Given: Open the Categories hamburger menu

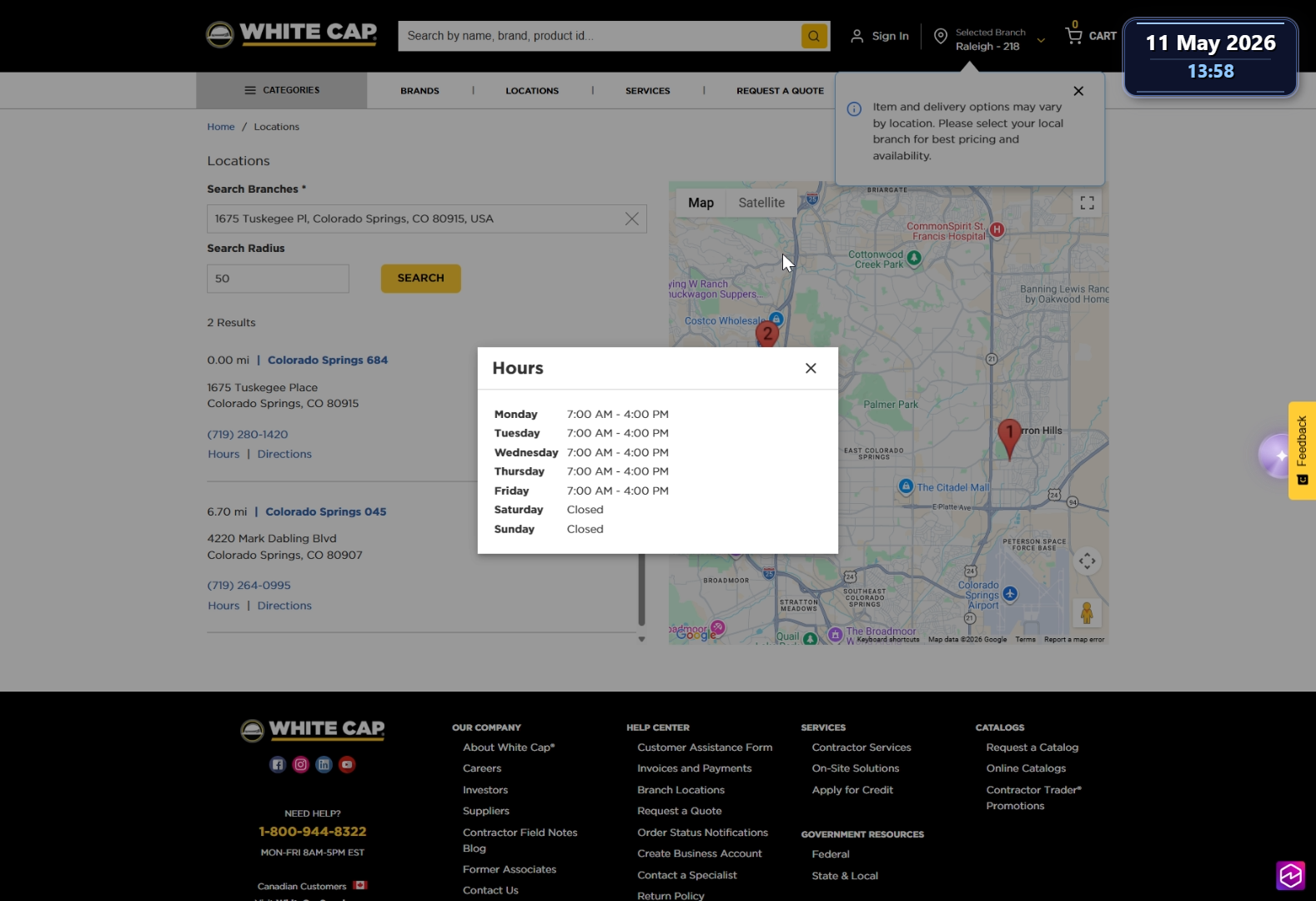Looking at the screenshot, I should tap(282, 90).
